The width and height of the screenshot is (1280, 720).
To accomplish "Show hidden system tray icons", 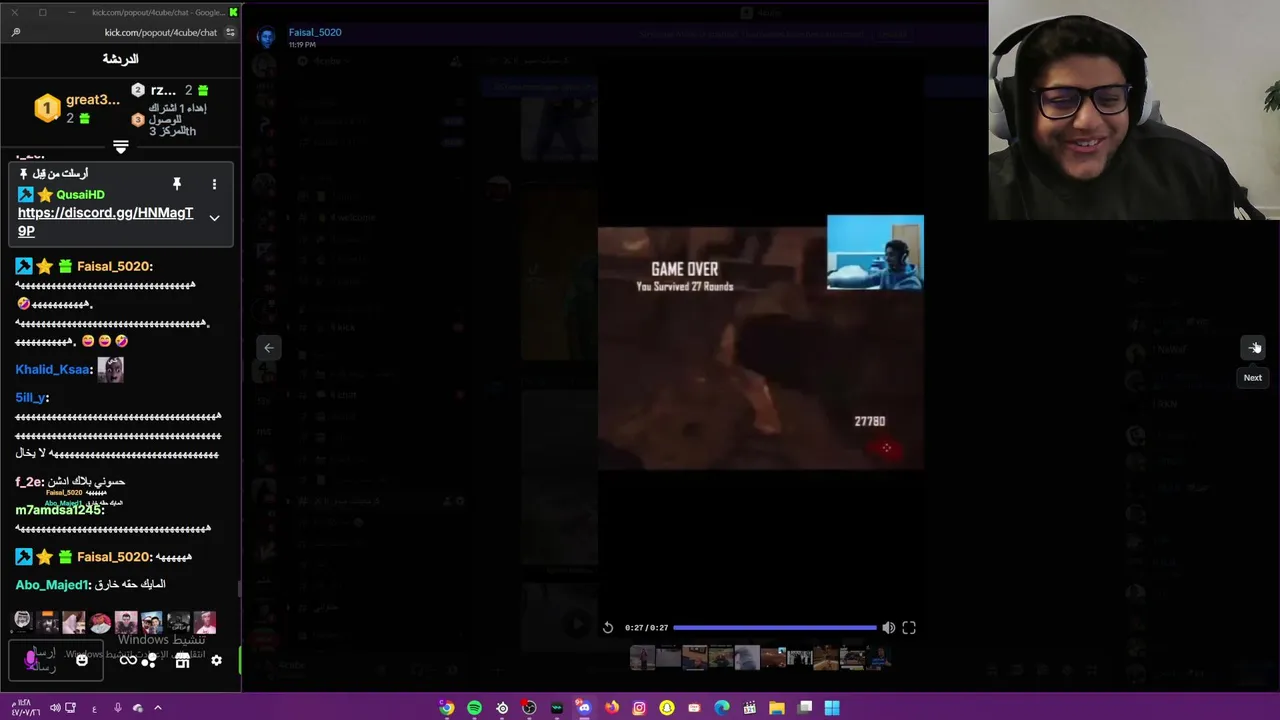I will (157, 708).
